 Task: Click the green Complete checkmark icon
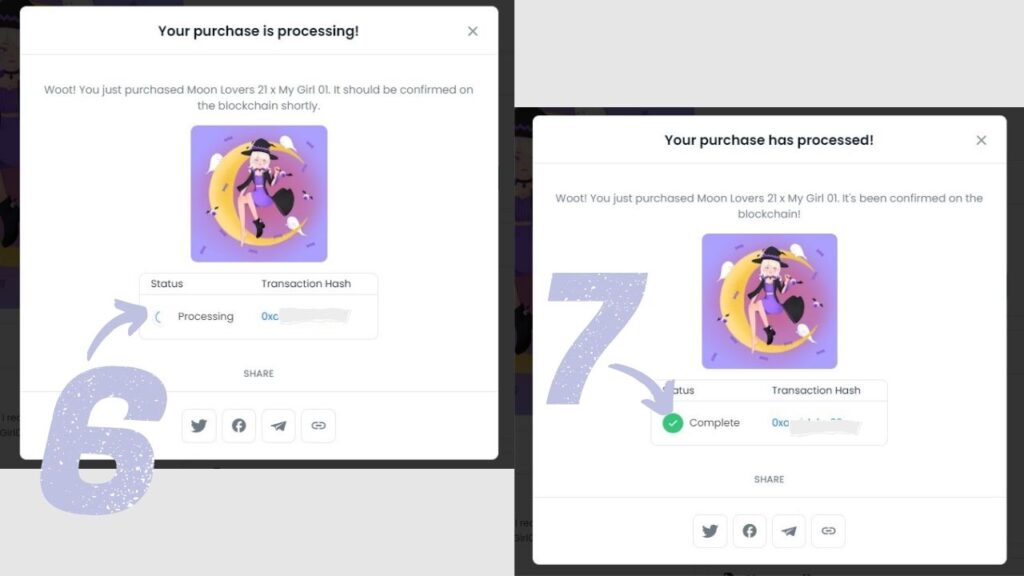coord(673,423)
